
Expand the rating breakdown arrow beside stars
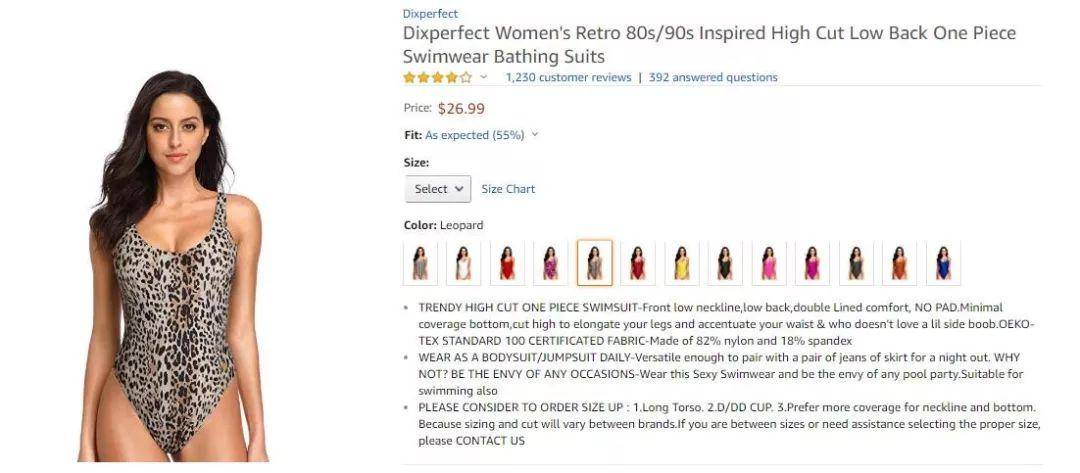(484, 77)
